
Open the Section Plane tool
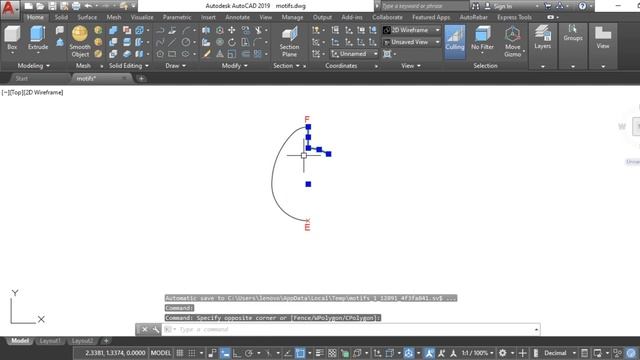coord(289,41)
